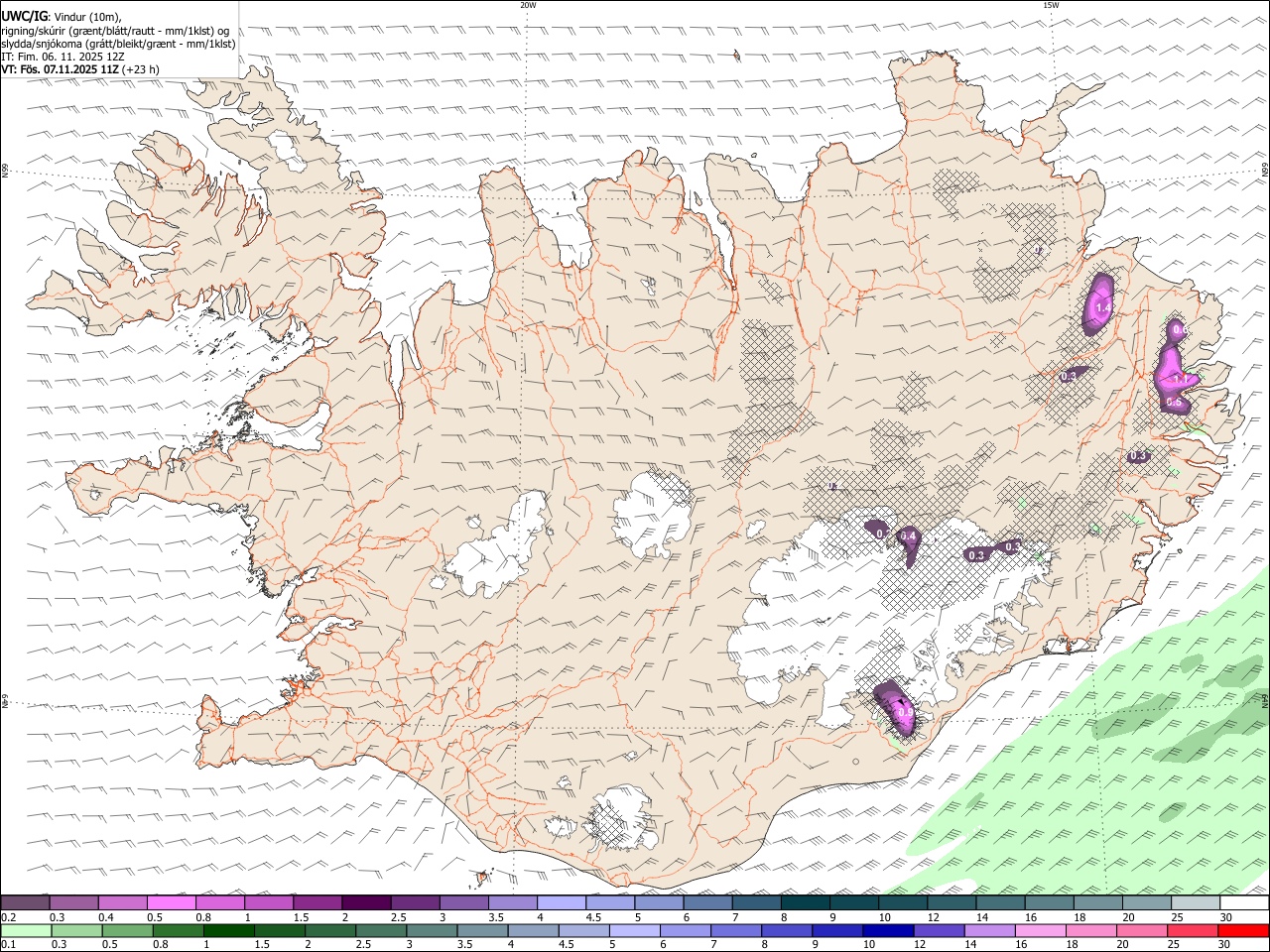Screen dimensions: 1270x952
Task: Click the 'IT: Fim. 06. 11. 2025 12Z' line
Action: point(63,57)
